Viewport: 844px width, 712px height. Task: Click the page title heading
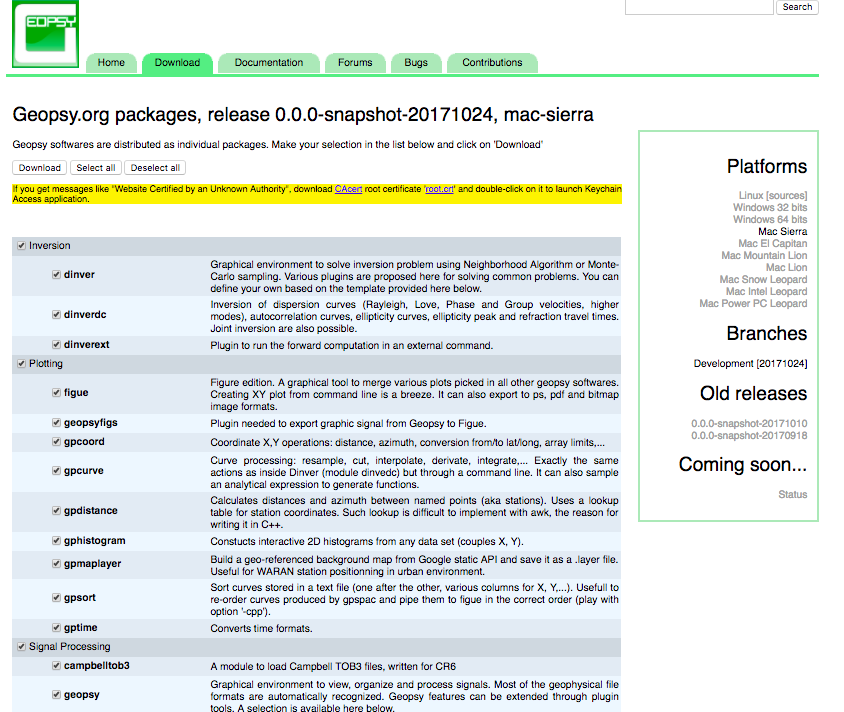point(303,115)
